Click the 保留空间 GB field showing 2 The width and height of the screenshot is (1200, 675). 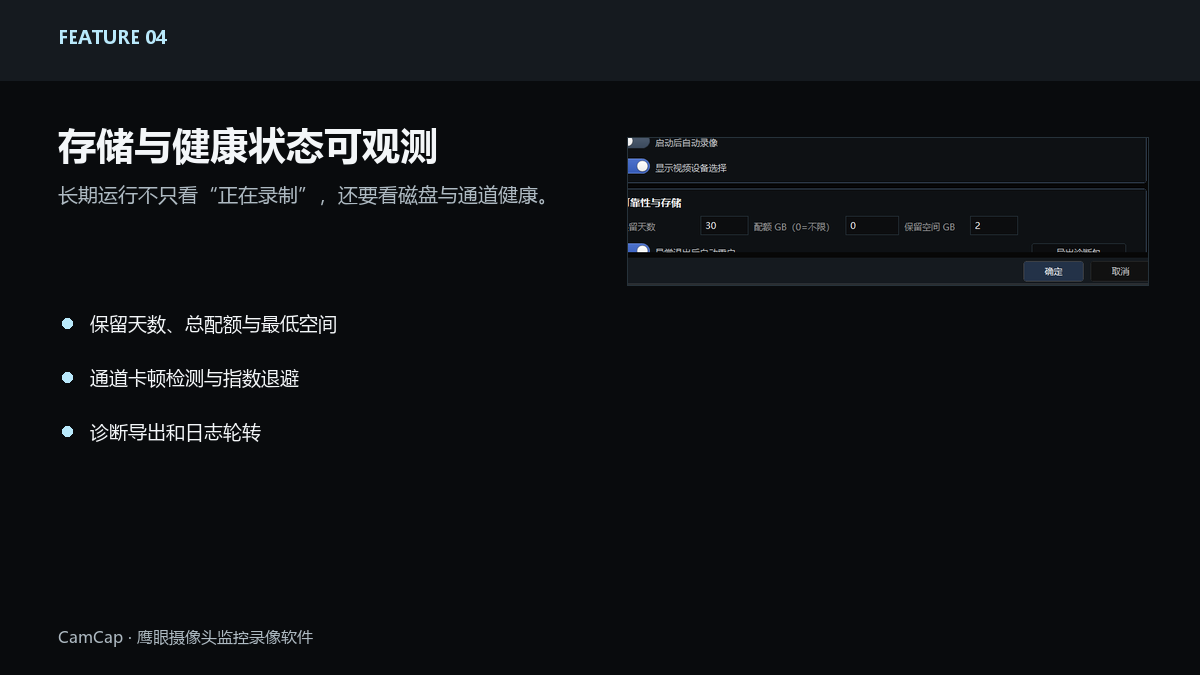[x=993, y=226]
